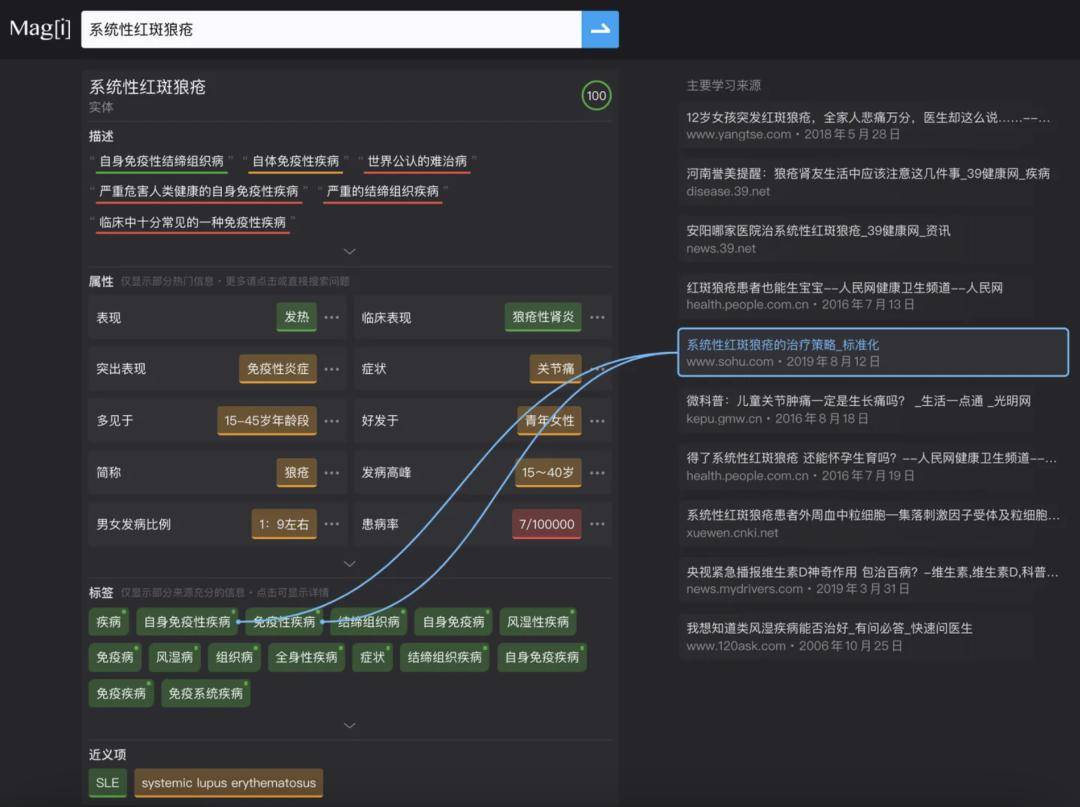Click systemic lupus erythematosus synonym

(x=228, y=783)
